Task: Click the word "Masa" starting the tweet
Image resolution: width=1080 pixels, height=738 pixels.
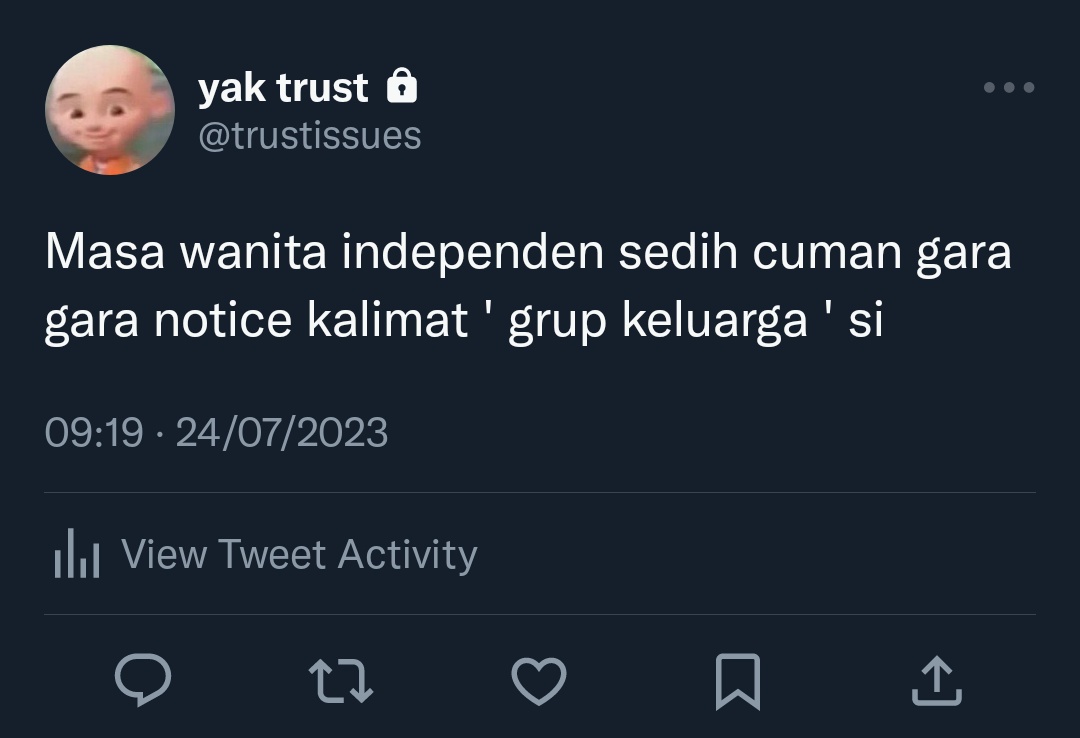Action: point(105,252)
